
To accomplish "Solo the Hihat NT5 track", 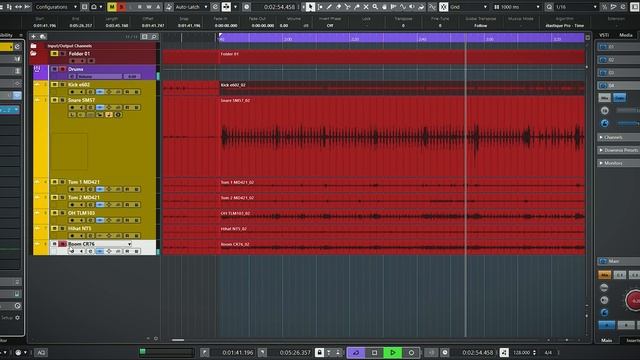I will coord(62,228).
